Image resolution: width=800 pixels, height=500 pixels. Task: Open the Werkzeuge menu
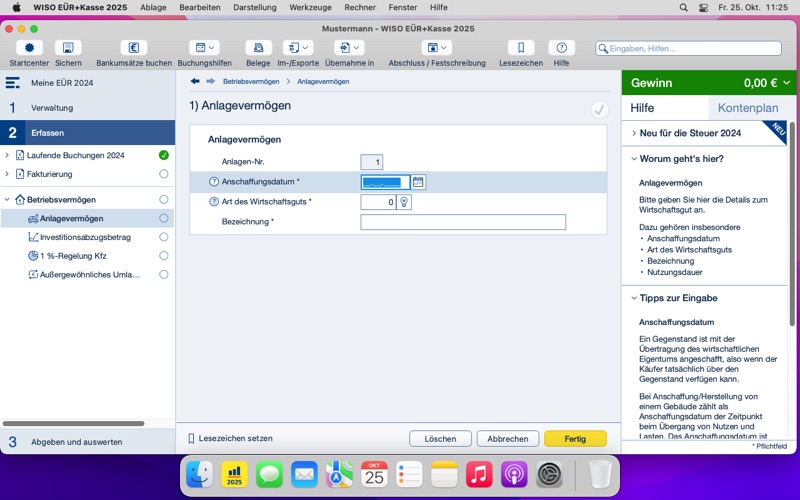(x=310, y=8)
